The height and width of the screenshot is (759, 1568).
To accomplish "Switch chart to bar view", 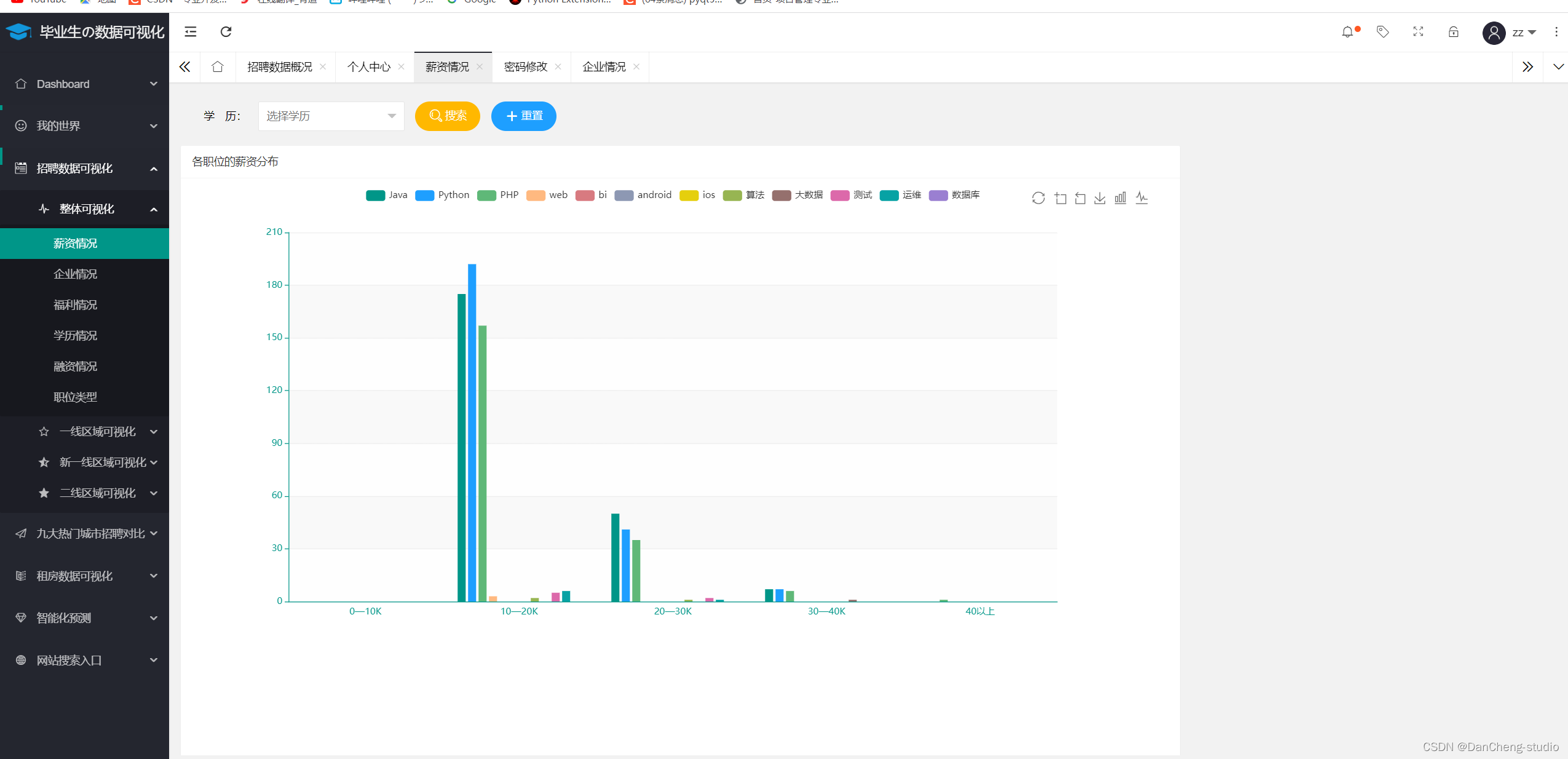I will click(x=1120, y=197).
